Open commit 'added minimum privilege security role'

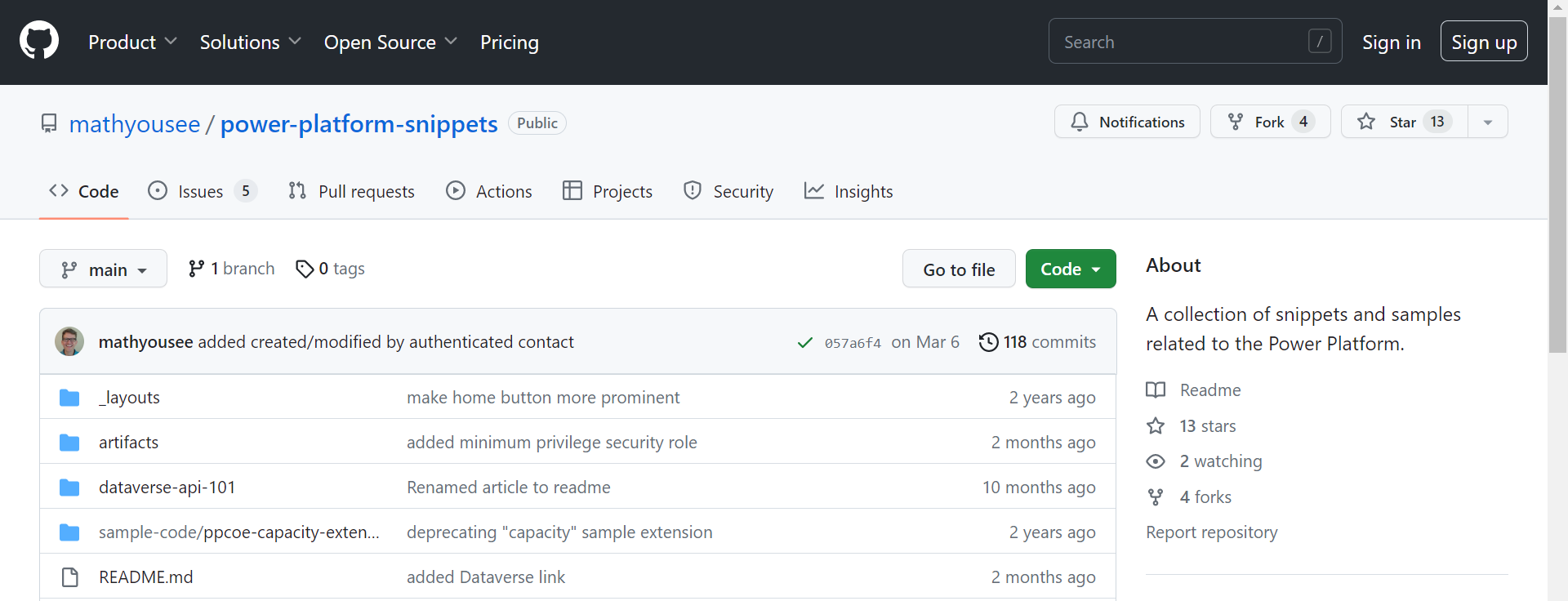[x=552, y=443]
